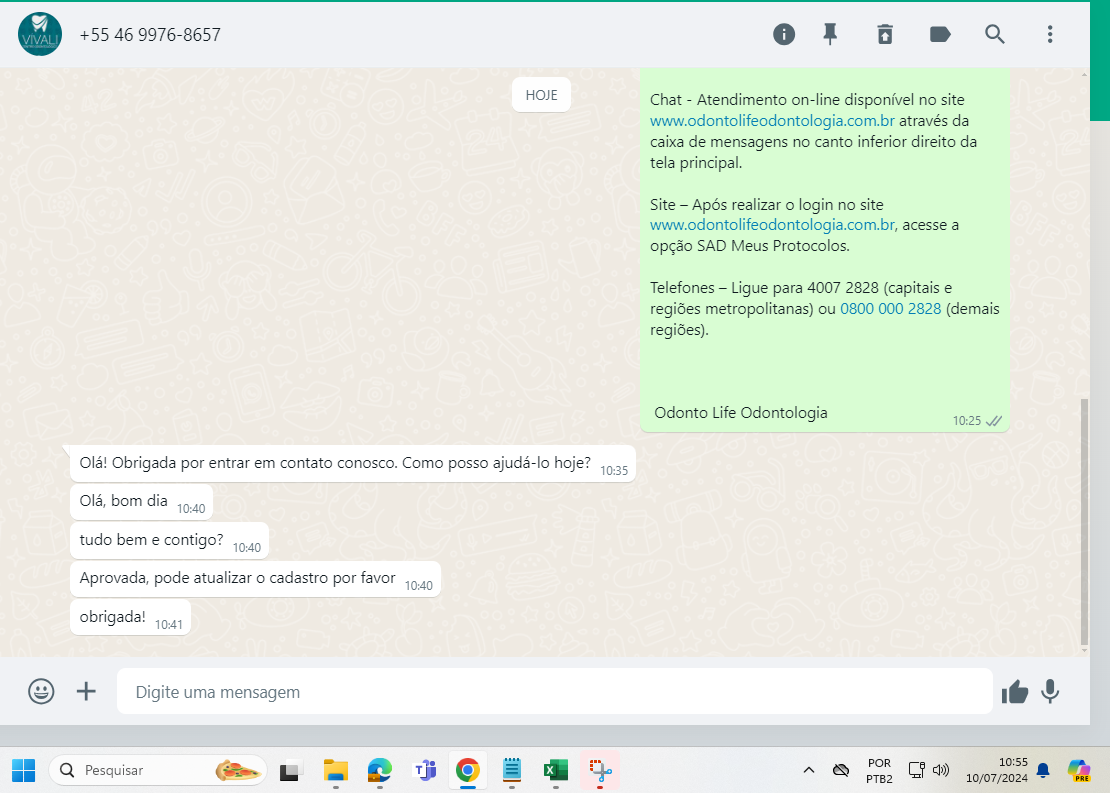Select the 'tudo bem e contigo?' message
The width and height of the screenshot is (1110, 793).
pyautogui.click(x=169, y=540)
